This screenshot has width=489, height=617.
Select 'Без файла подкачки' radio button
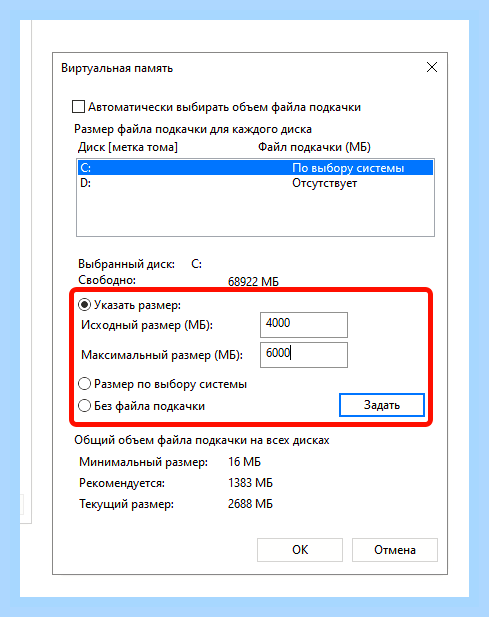[x=85, y=405]
